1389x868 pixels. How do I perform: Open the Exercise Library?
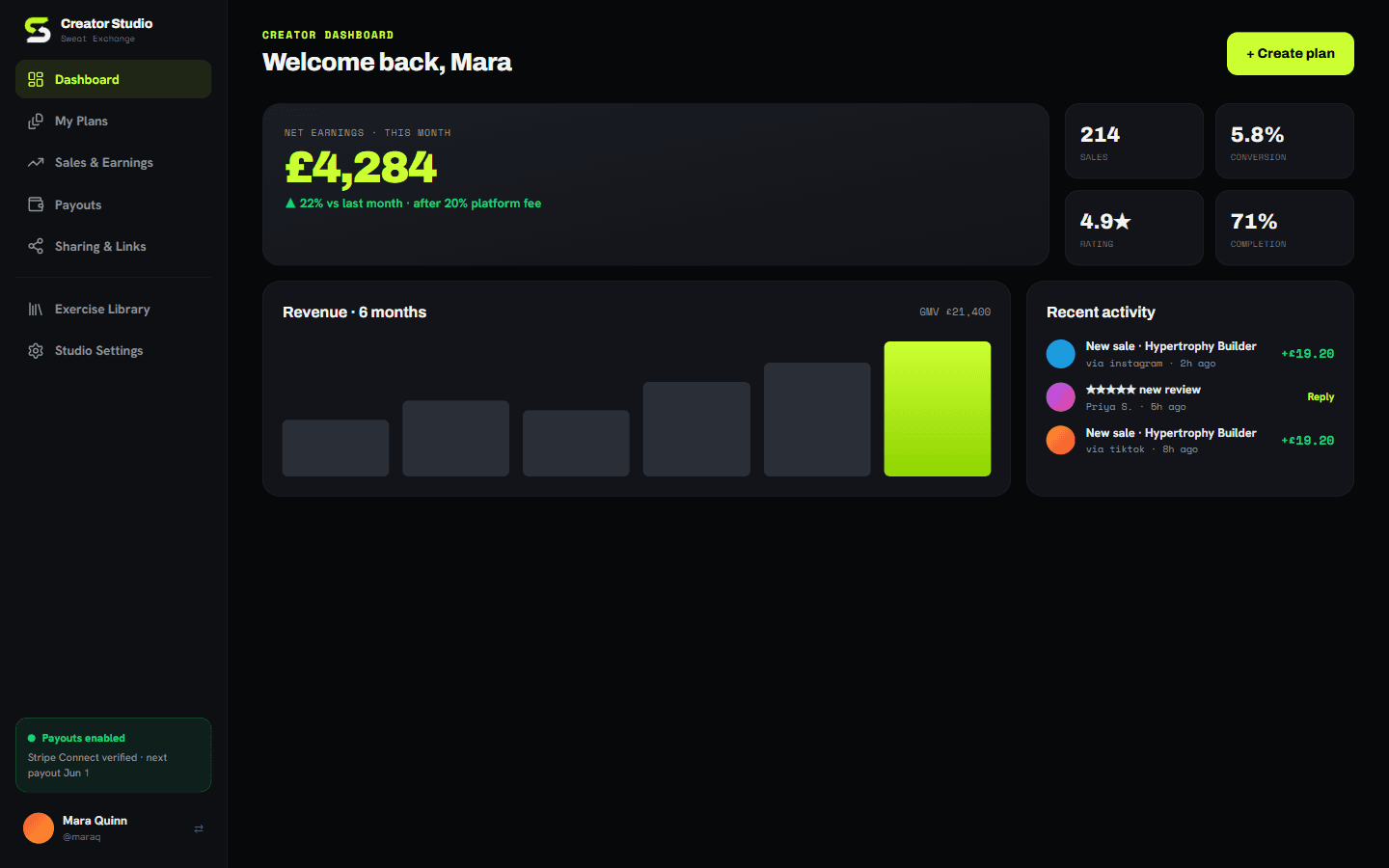pyautogui.click(x=114, y=309)
